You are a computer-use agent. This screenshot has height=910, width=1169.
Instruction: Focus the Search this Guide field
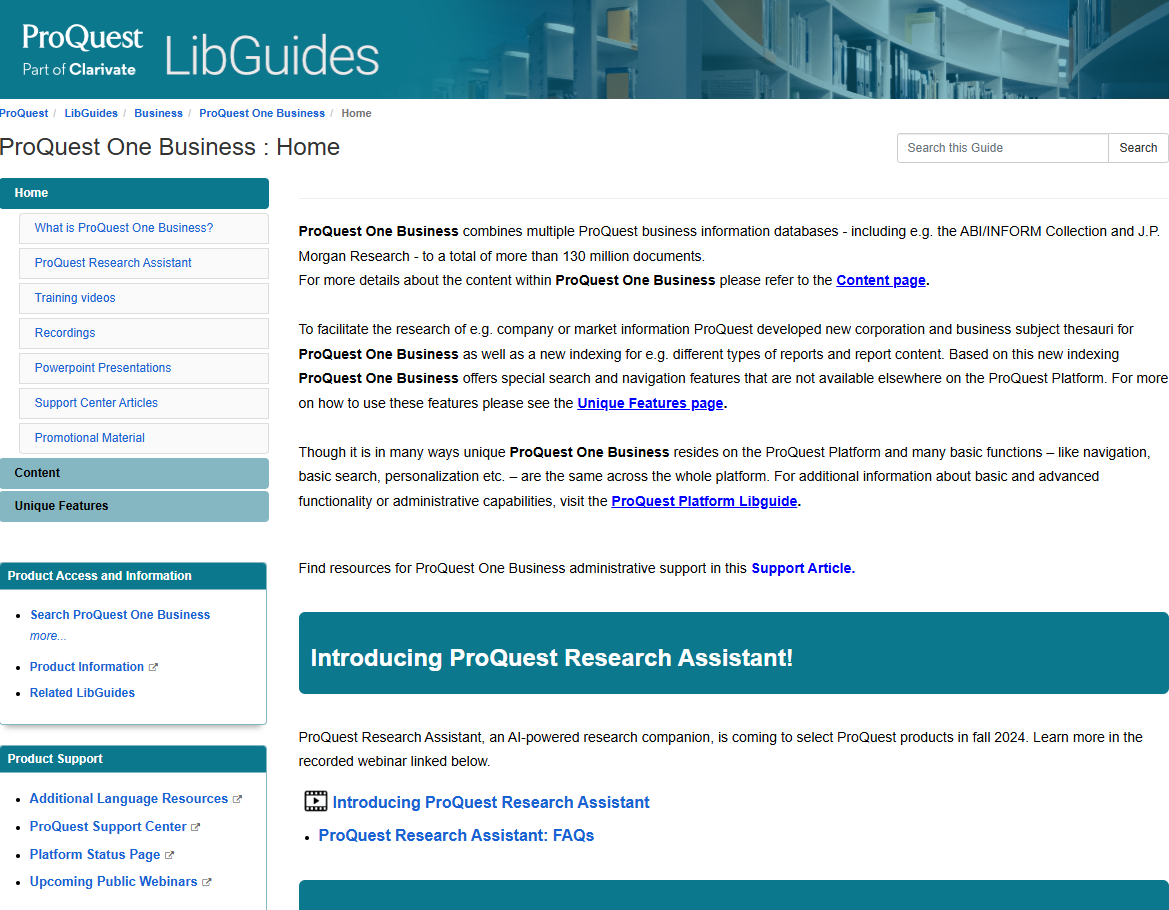coord(1002,148)
